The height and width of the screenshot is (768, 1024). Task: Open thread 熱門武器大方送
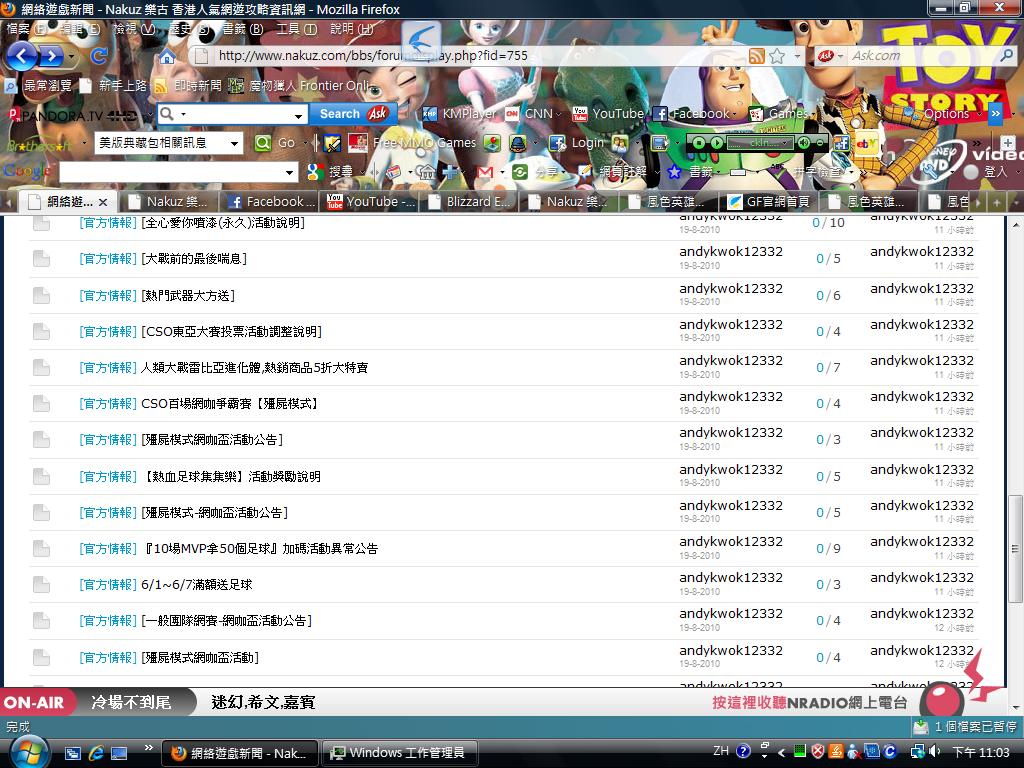pos(188,295)
